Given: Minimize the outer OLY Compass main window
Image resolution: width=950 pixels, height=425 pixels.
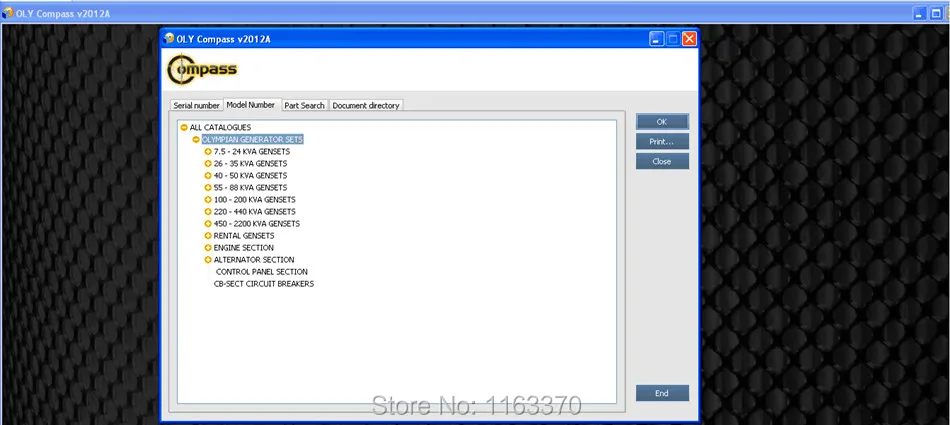Looking at the screenshot, I should tap(920, 13).
